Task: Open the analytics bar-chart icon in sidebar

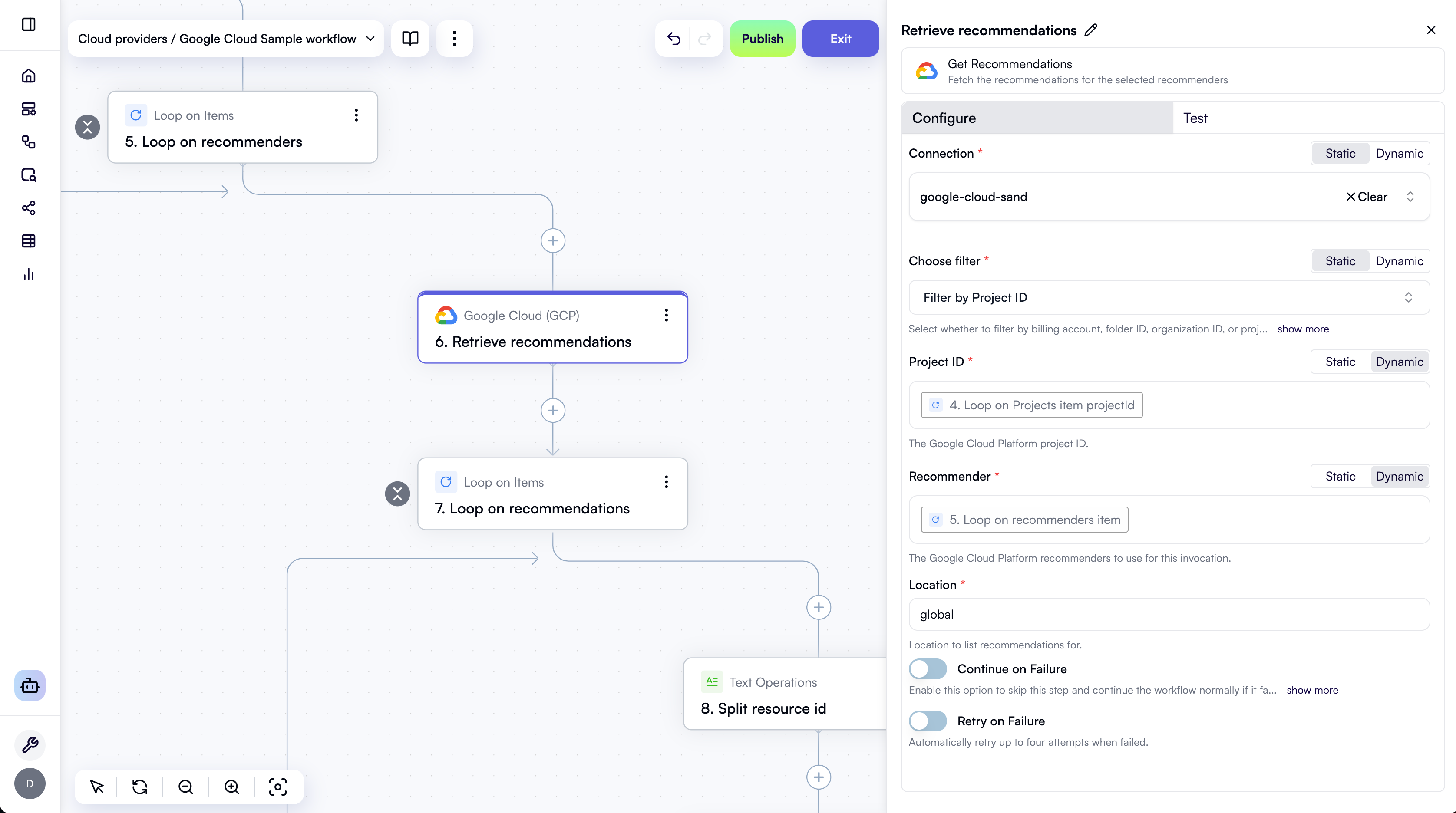Action: tap(30, 275)
